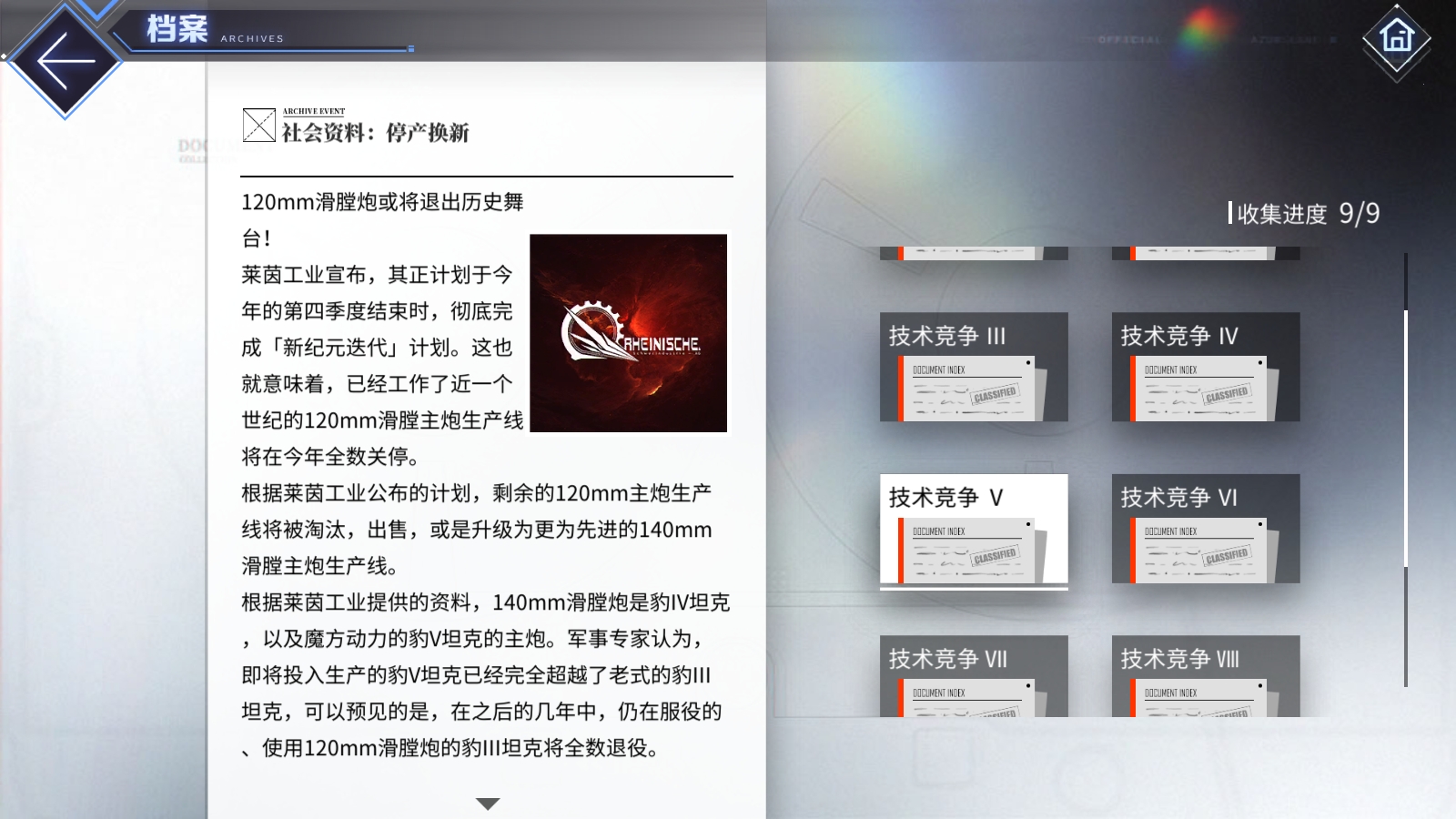The width and height of the screenshot is (1456, 819).
Task: Click the black dot marker on 技术竞争 V
Action: tap(1029, 522)
